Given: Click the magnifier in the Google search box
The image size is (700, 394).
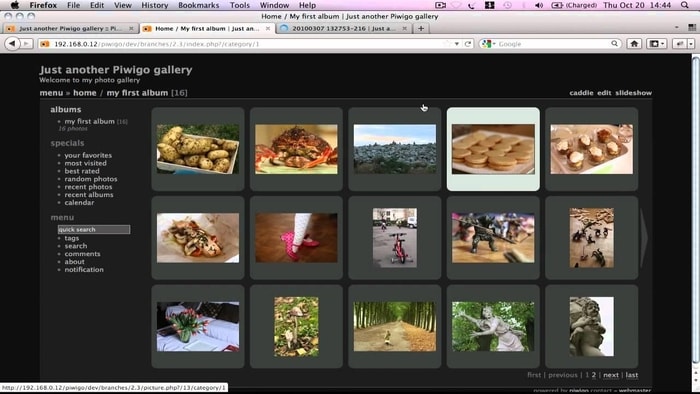Looking at the screenshot, I should pyautogui.click(x=615, y=44).
